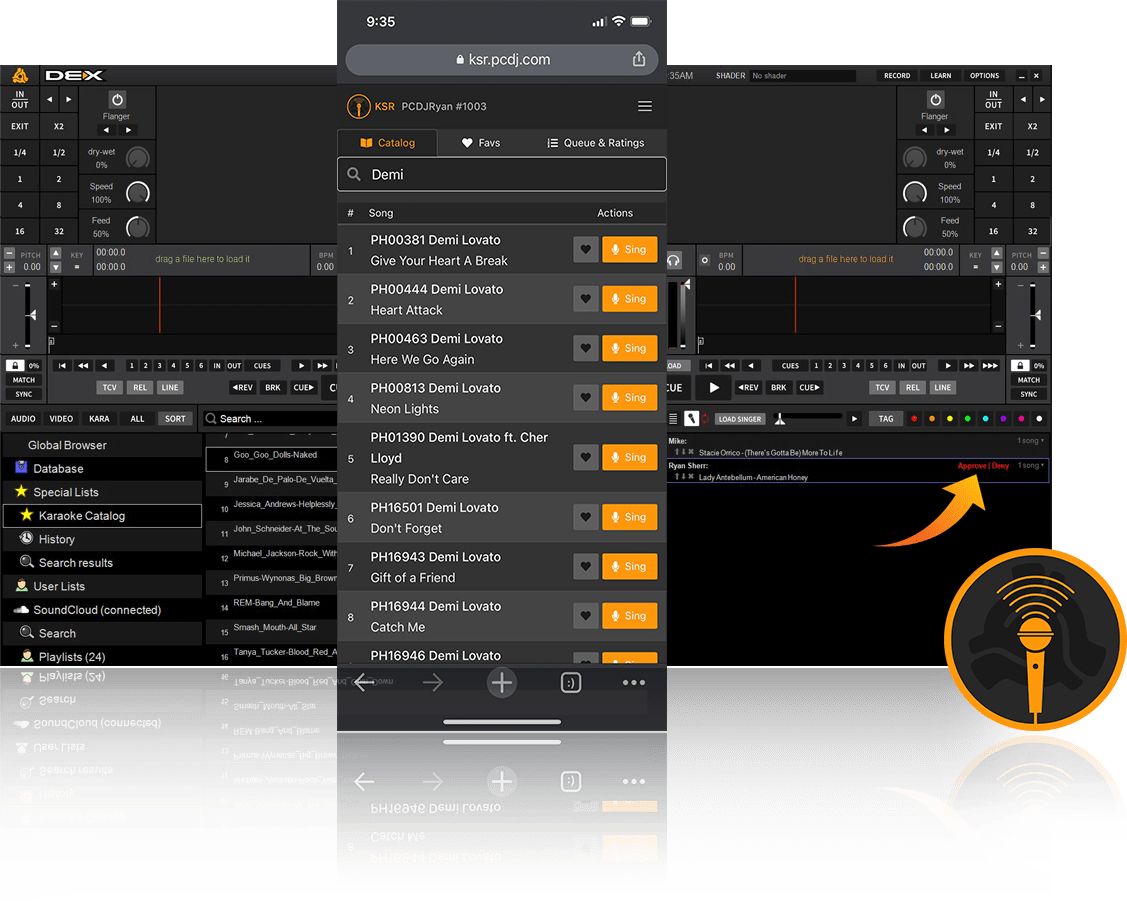Click the left deck CUE button

303,387
